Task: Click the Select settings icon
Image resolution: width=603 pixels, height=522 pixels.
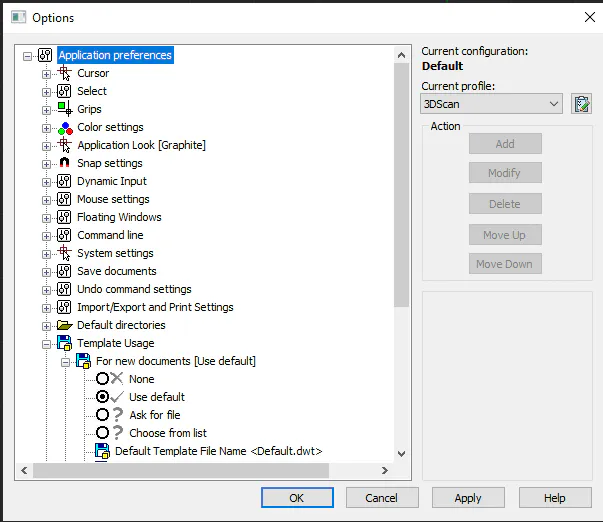Action: click(64, 91)
